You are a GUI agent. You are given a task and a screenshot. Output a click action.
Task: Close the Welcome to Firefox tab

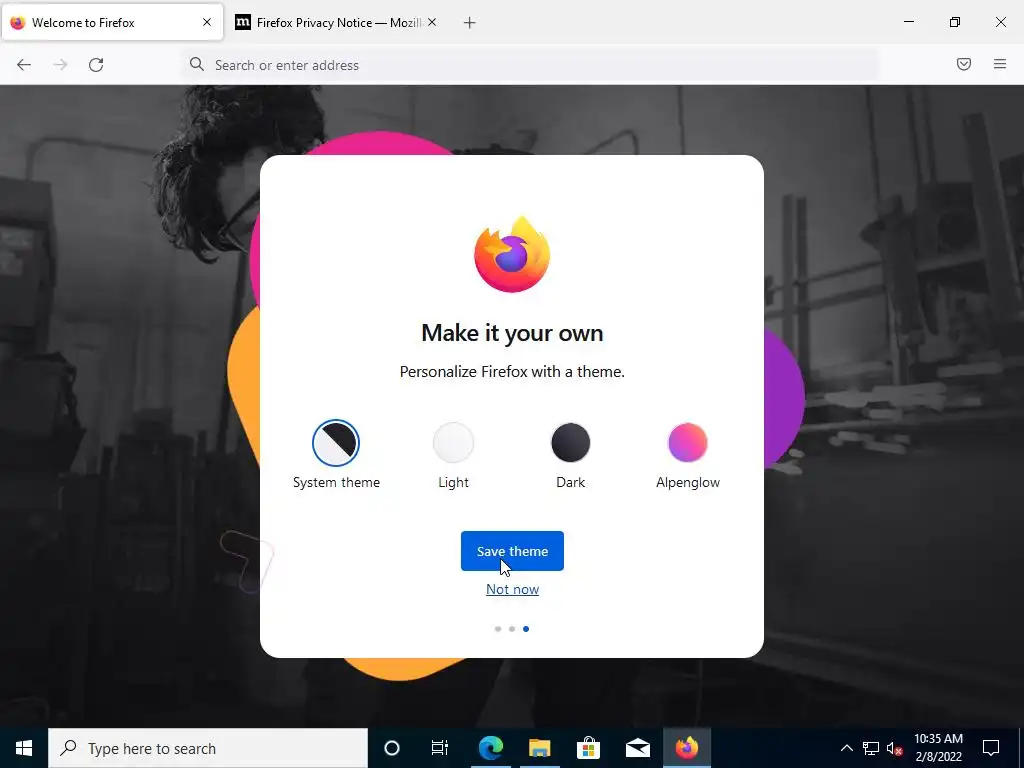pos(206,22)
